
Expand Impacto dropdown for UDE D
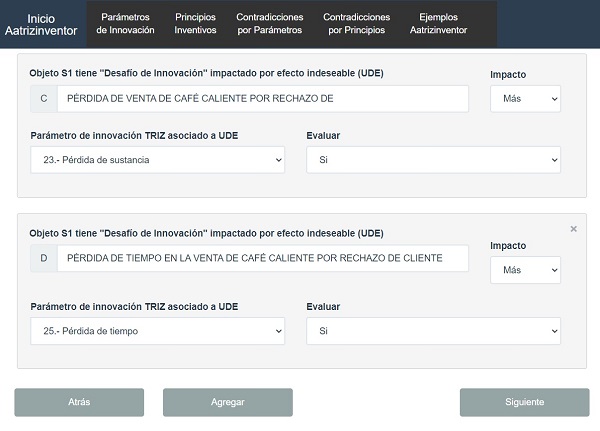pyautogui.click(x=525, y=270)
